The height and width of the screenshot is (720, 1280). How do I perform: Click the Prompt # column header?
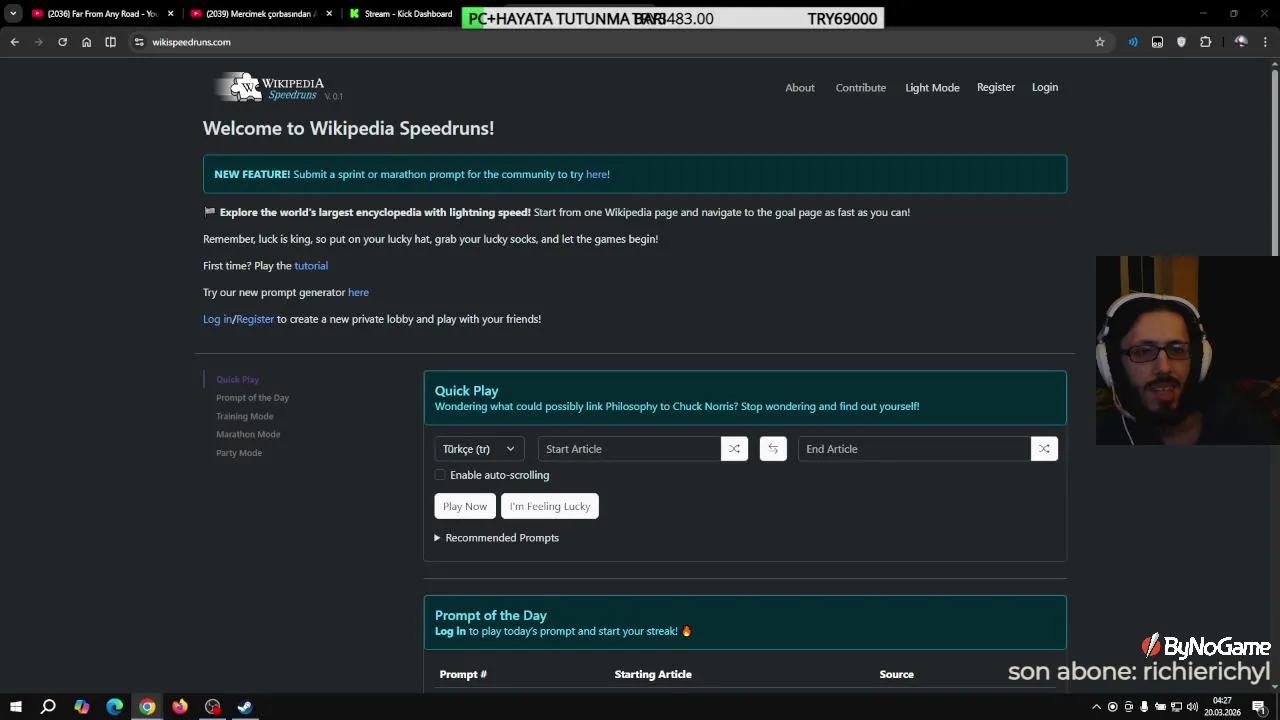pos(463,674)
